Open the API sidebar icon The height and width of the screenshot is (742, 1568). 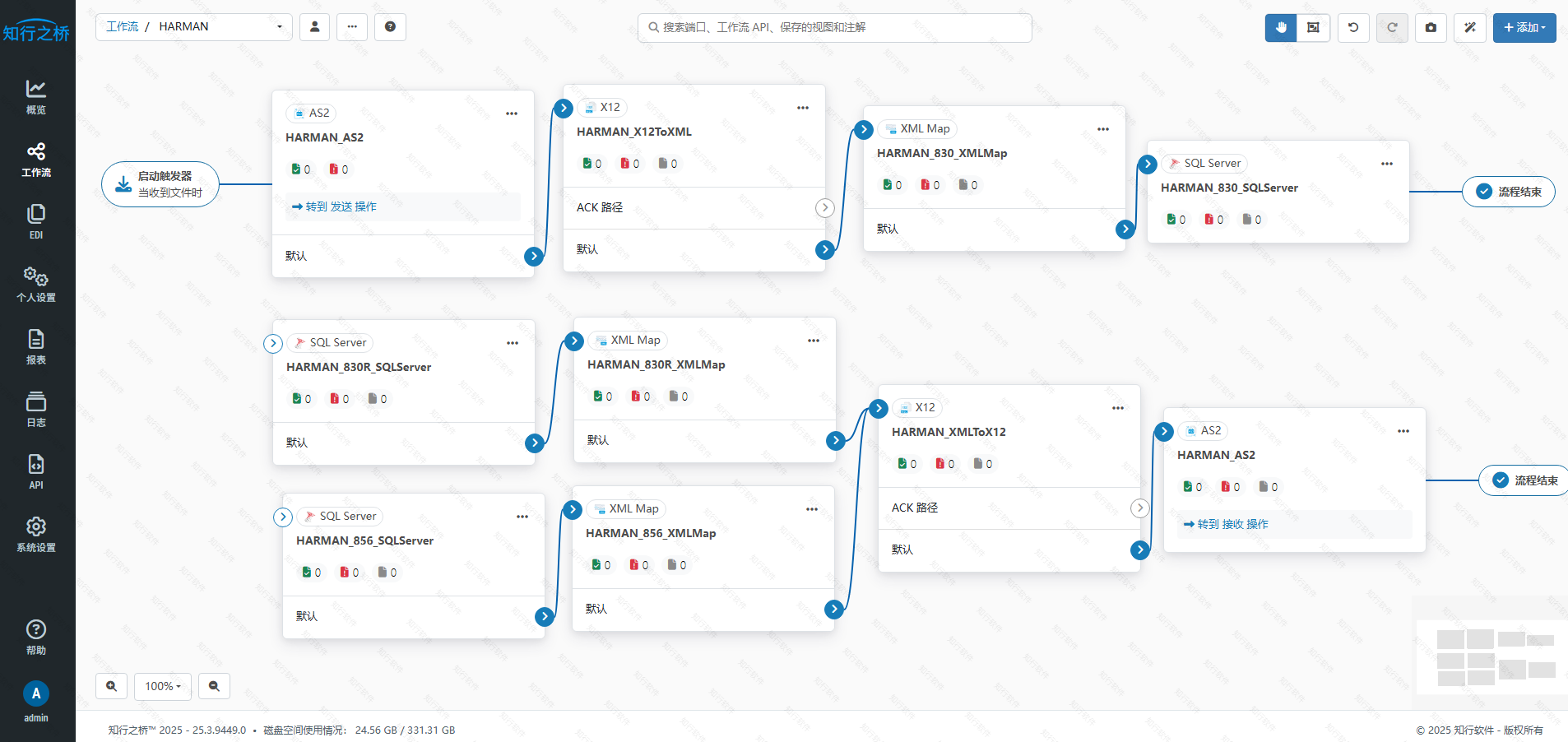pos(36,471)
